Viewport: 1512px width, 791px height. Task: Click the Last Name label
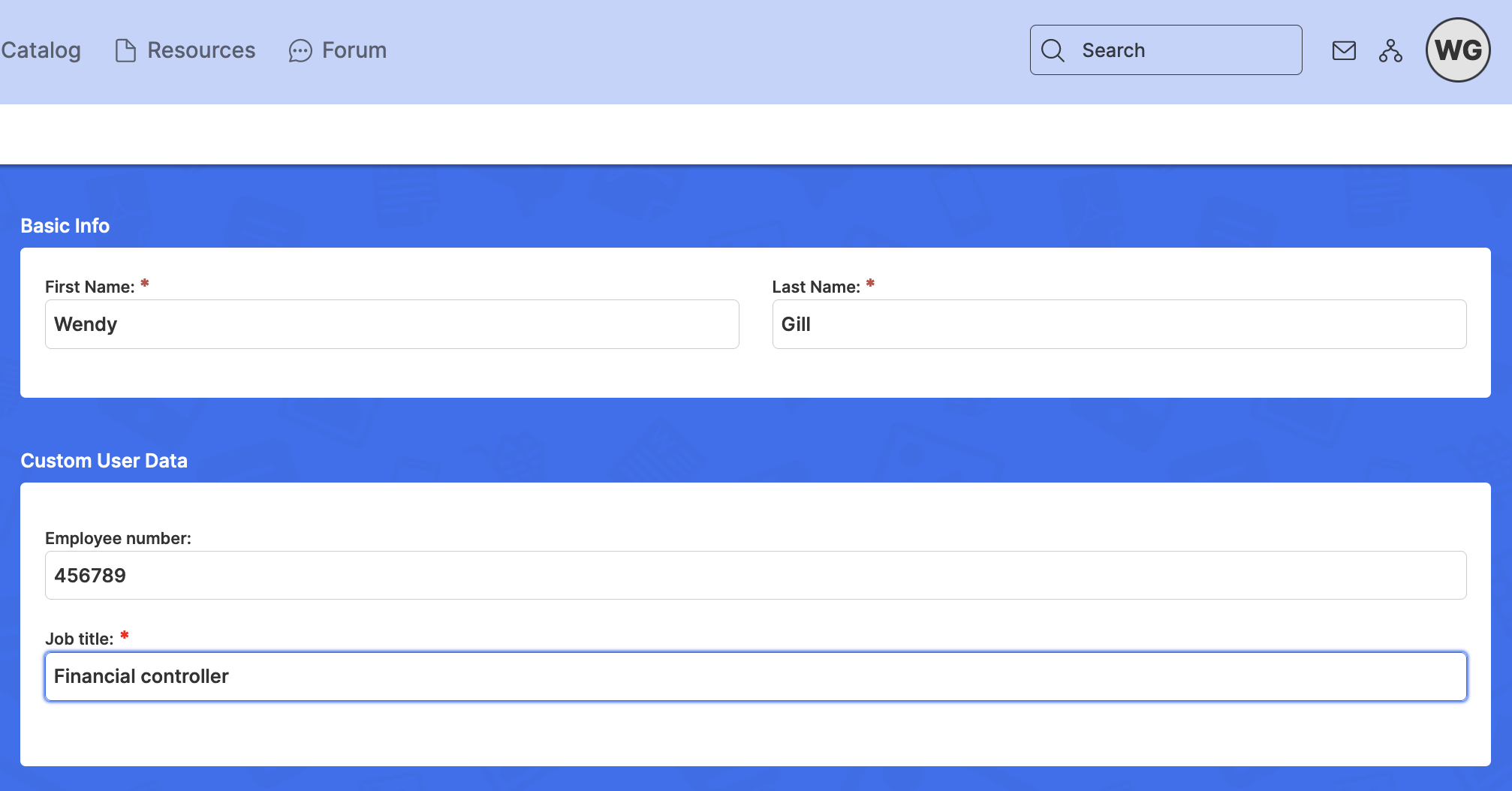click(816, 287)
